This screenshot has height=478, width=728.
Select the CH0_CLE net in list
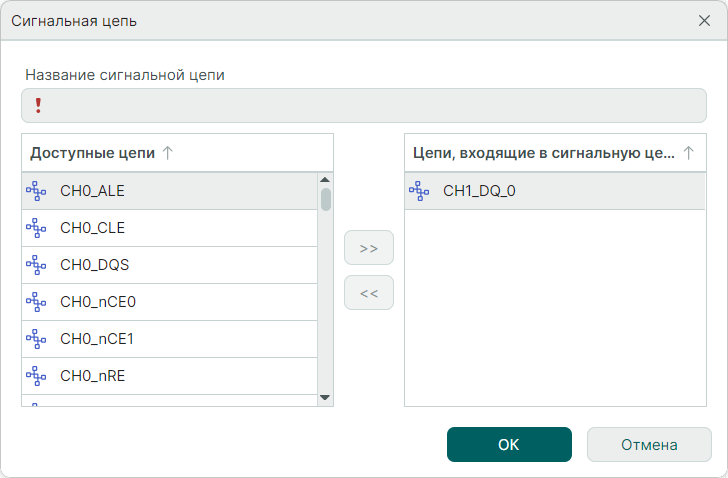pos(92,227)
